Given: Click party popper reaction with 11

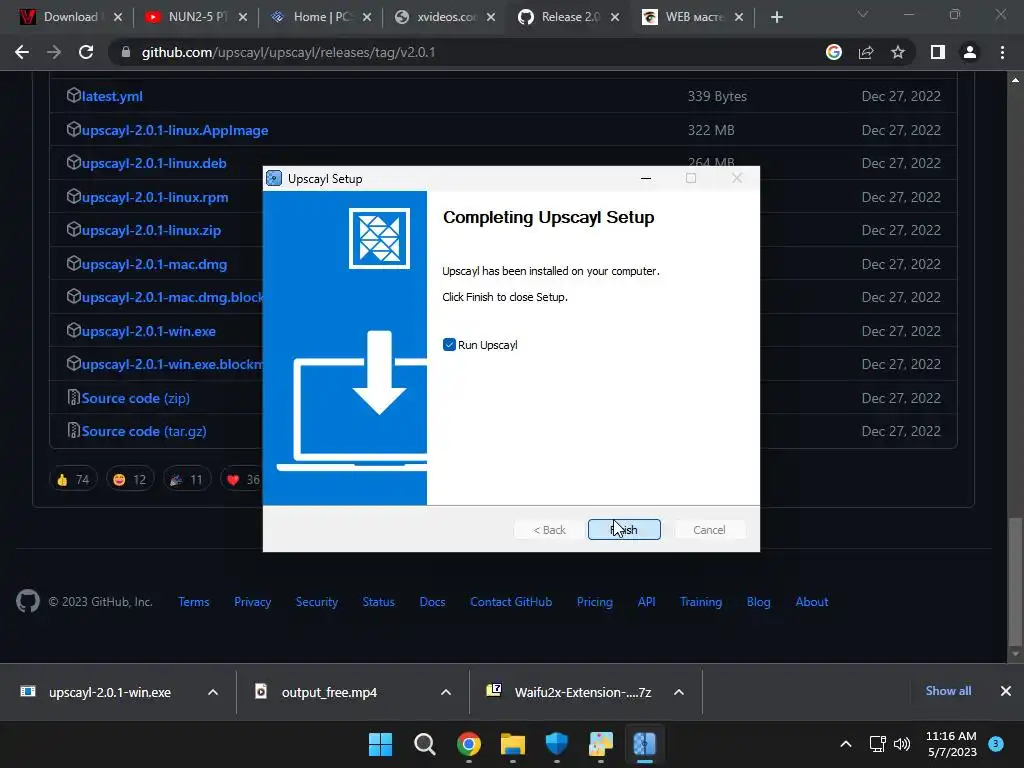Looking at the screenshot, I should [187, 479].
